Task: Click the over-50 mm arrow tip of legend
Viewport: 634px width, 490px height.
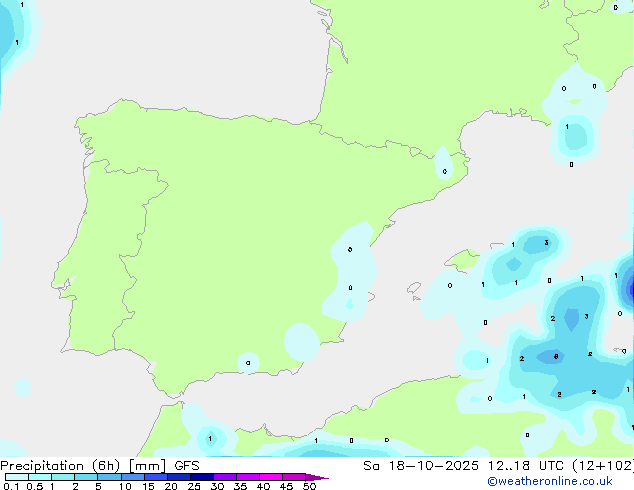Action: [x=317, y=477]
